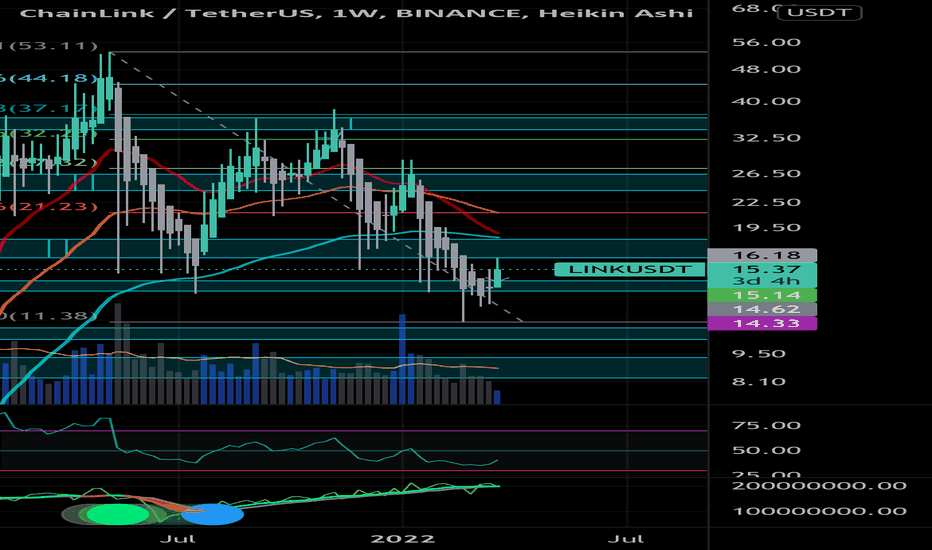
Task: Click the 200000000.00 OBV axis value
Action: [819, 486]
